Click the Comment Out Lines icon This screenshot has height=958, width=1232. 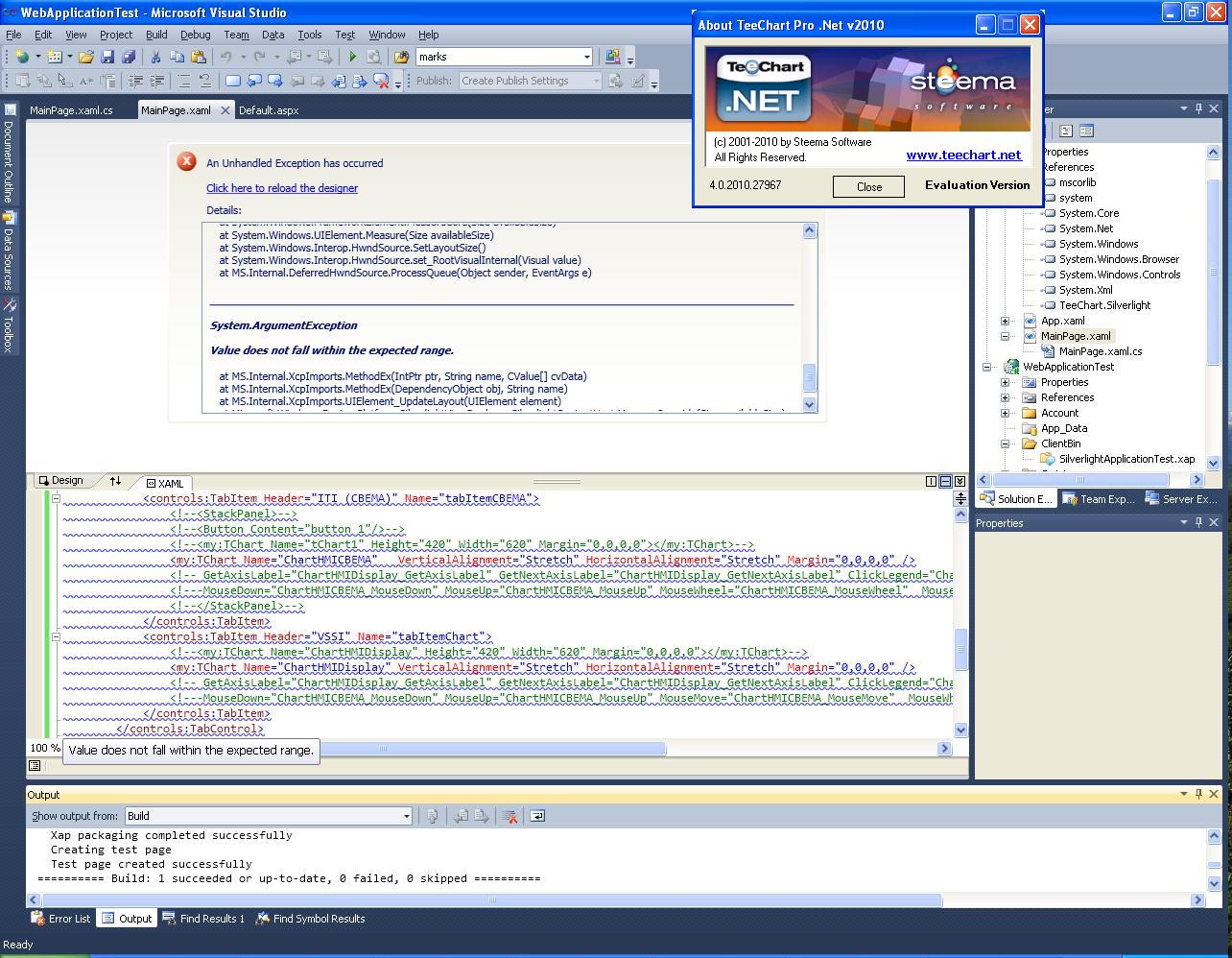tap(184, 81)
